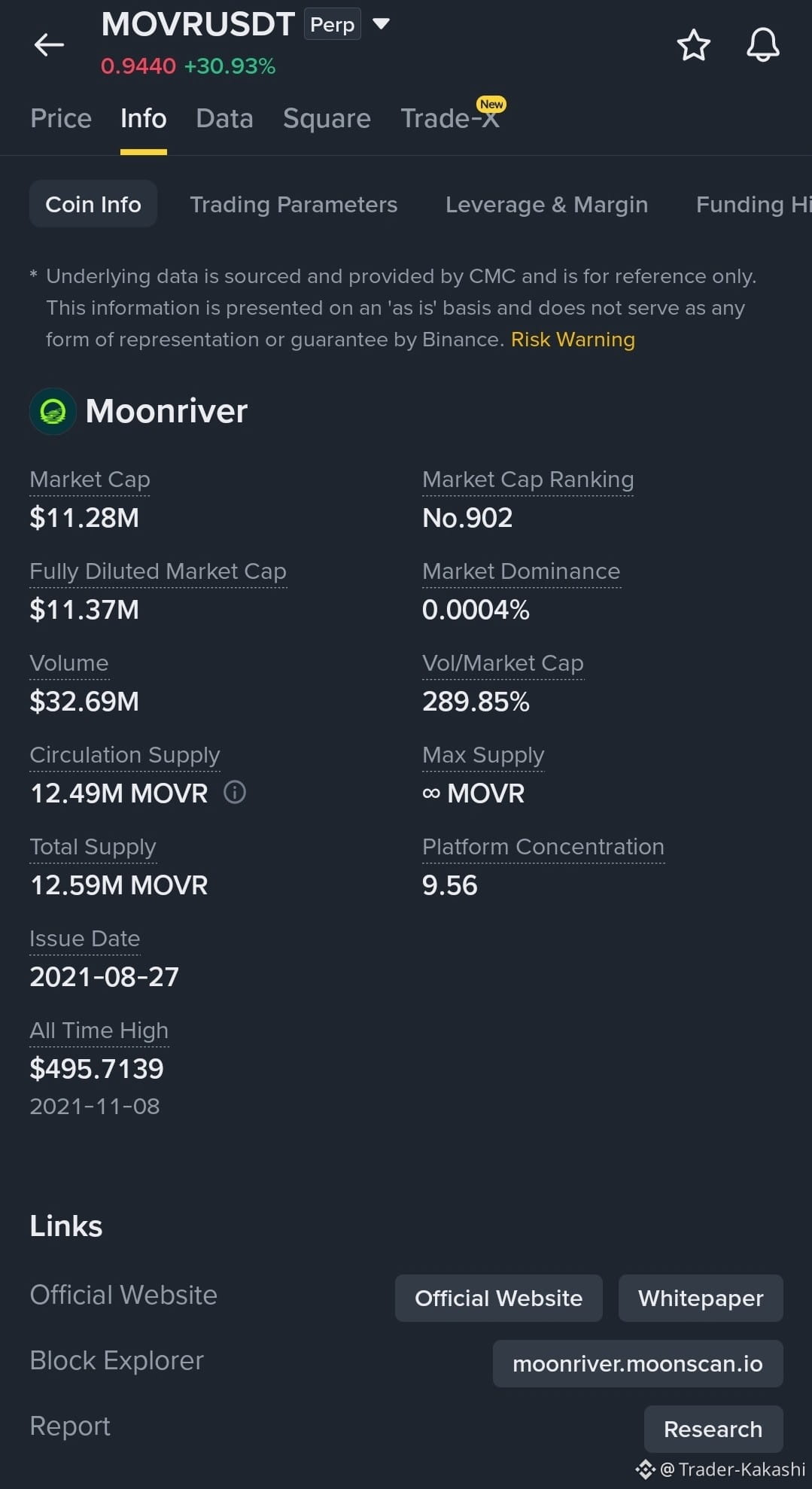Open the Official Website button
The height and width of the screenshot is (1489, 812).
click(x=498, y=1298)
